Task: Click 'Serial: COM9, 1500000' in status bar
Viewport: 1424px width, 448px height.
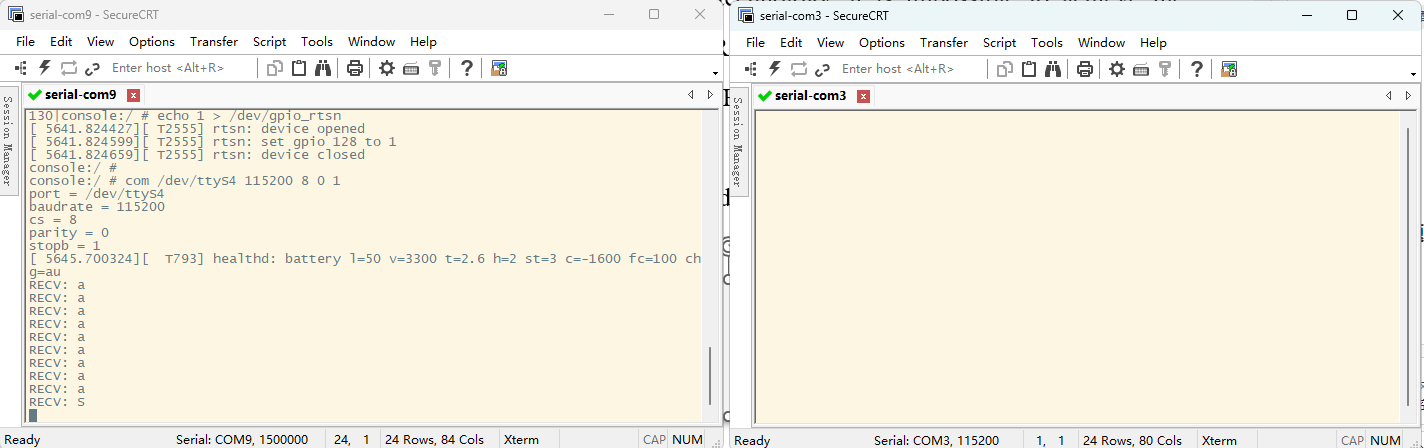Action: [x=242, y=440]
